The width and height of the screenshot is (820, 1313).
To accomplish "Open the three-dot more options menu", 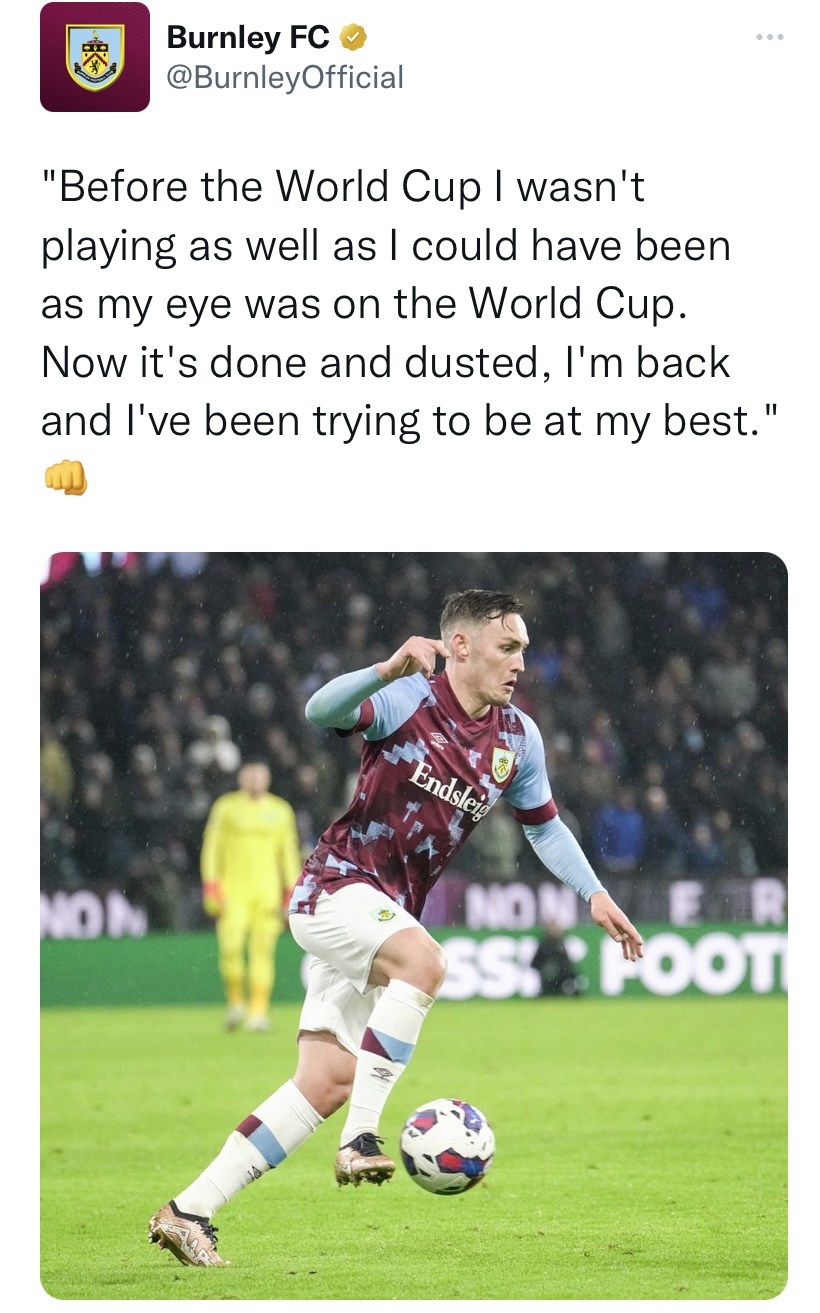I will click(770, 37).
